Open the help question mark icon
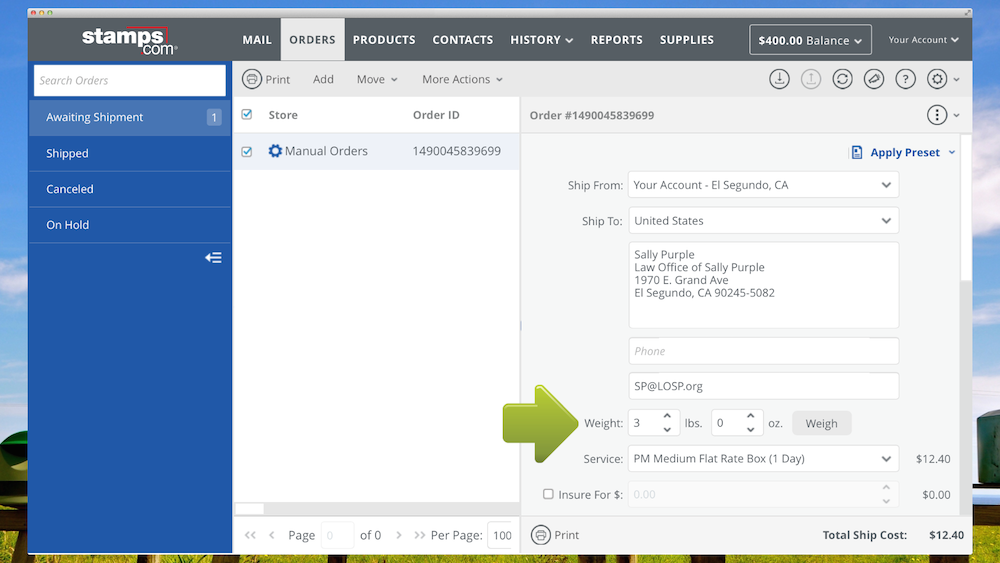 point(905,79)
